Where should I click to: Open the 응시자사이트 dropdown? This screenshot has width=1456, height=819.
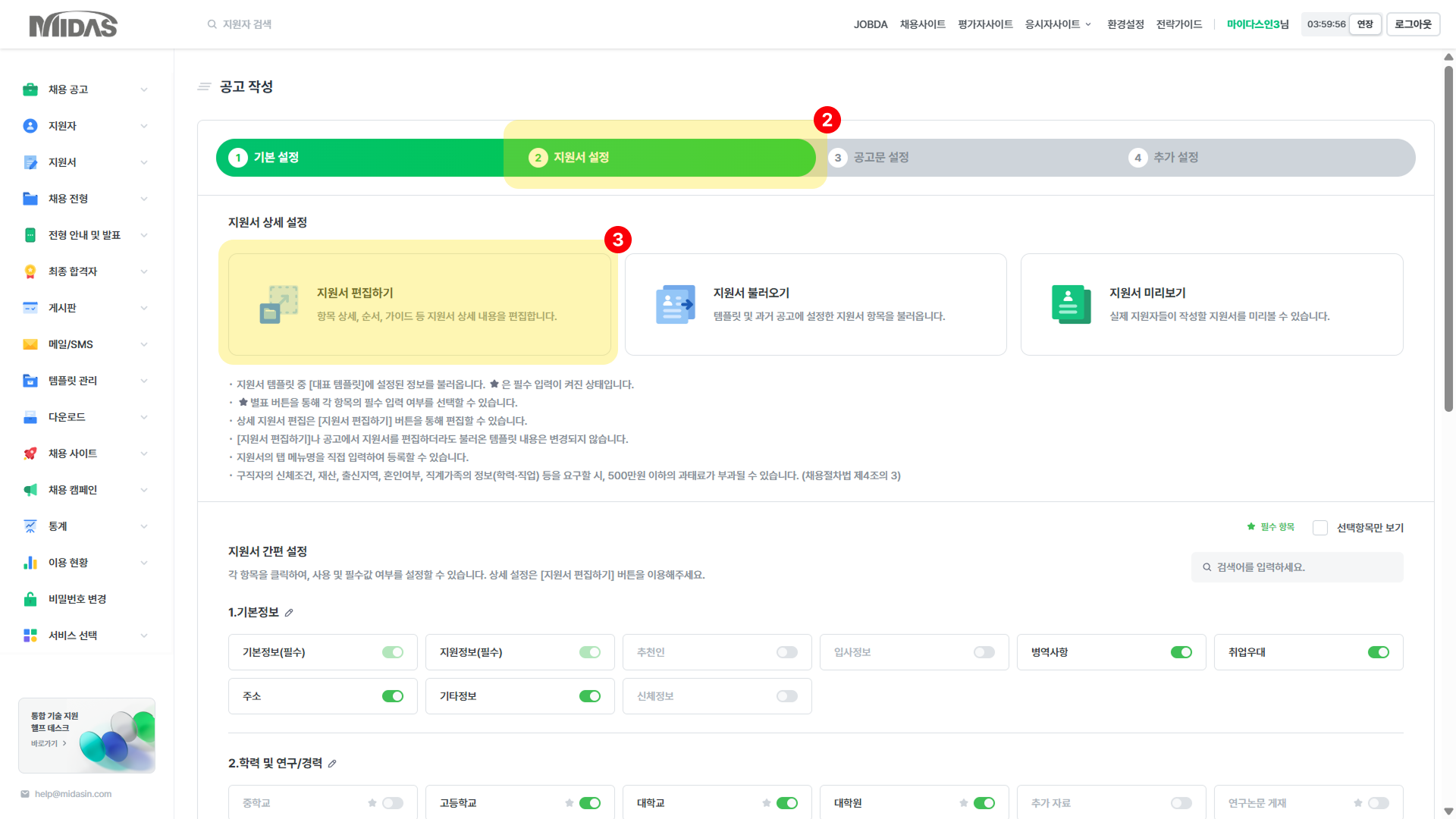[x=1058, y=24]
